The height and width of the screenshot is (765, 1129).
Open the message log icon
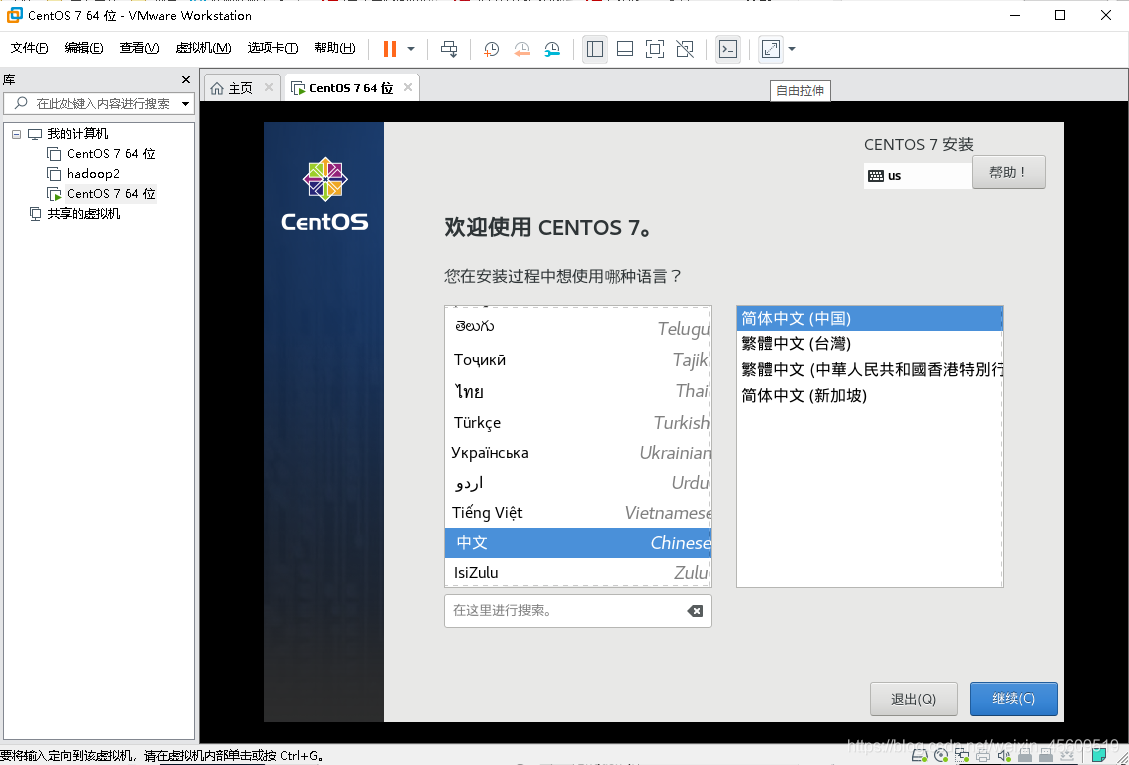point(1099,755)
